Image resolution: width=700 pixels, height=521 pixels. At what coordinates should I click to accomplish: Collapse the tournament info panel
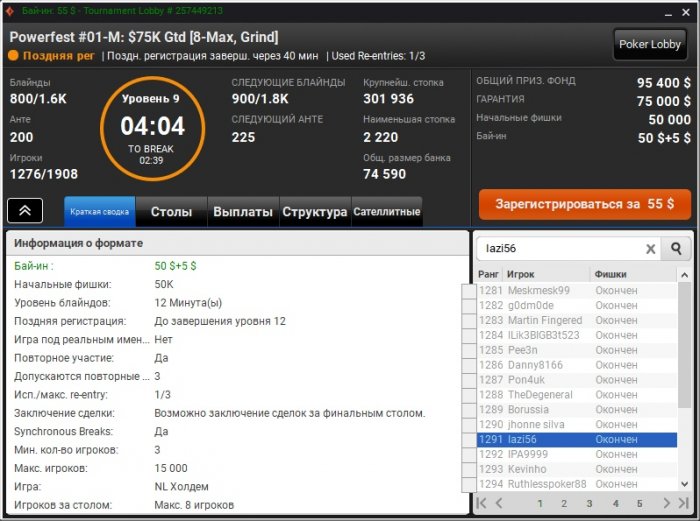pos(25,210)
